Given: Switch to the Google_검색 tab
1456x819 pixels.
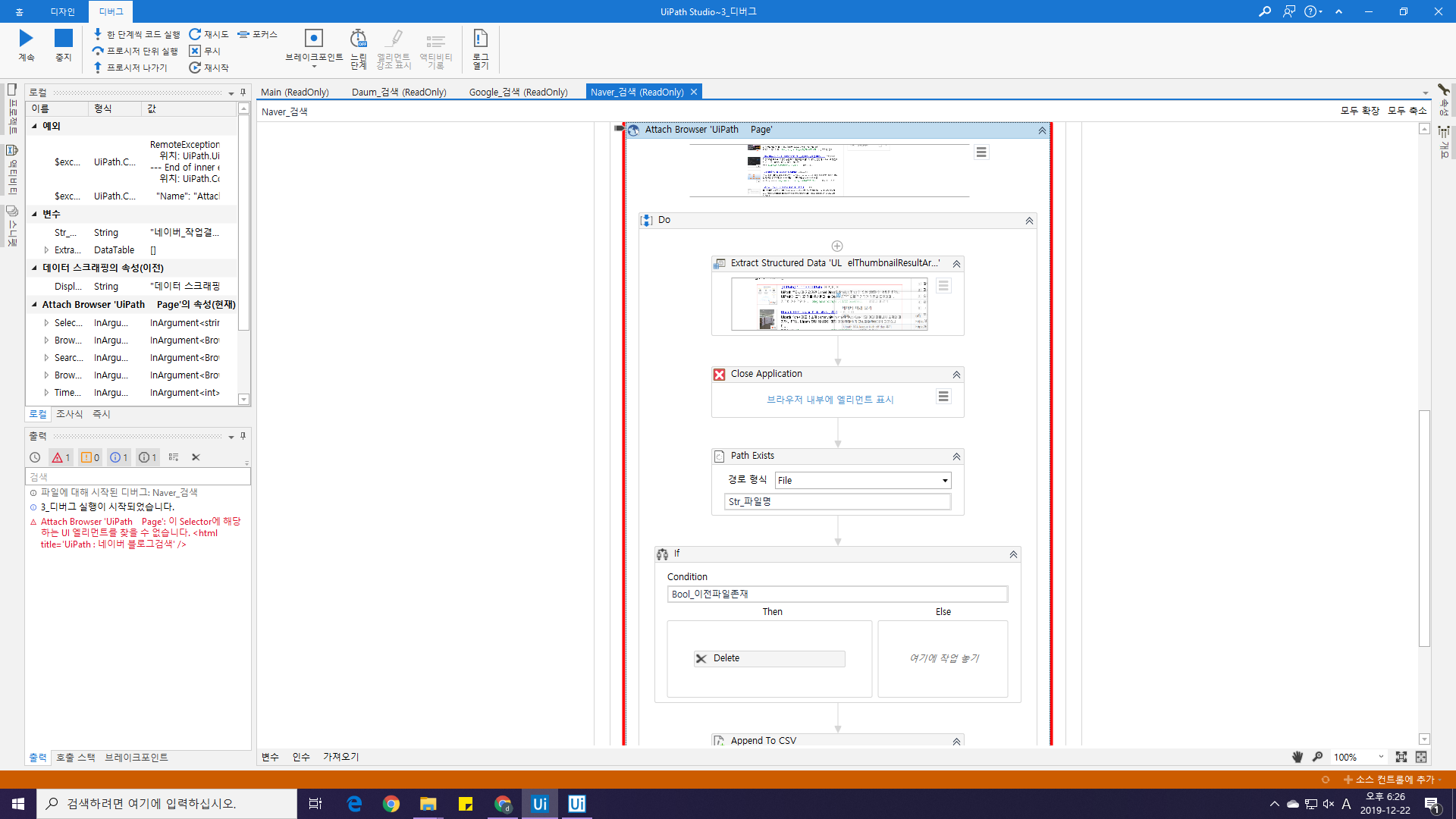Looking at the screenshot, I should click(x=518, y=93).
